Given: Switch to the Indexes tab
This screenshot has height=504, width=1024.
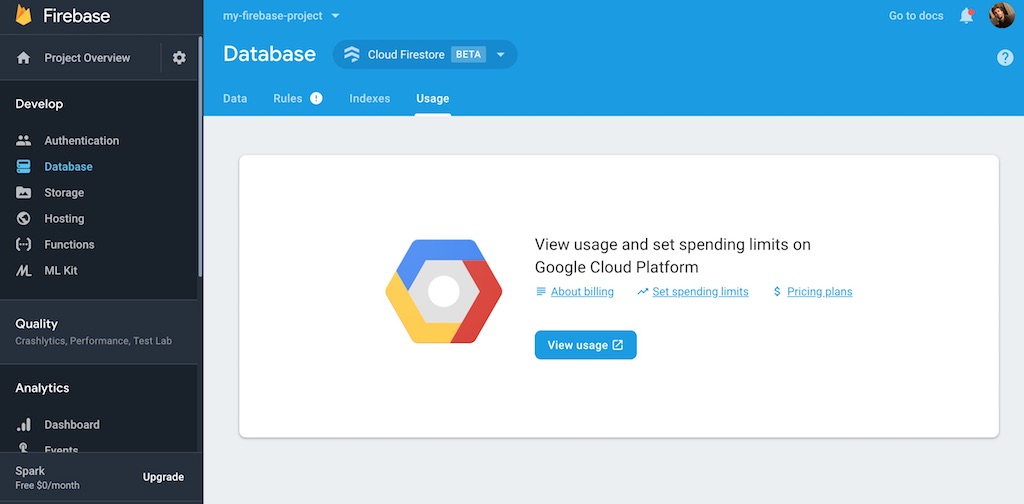Looking at the screenshot, I should point(370,99).
